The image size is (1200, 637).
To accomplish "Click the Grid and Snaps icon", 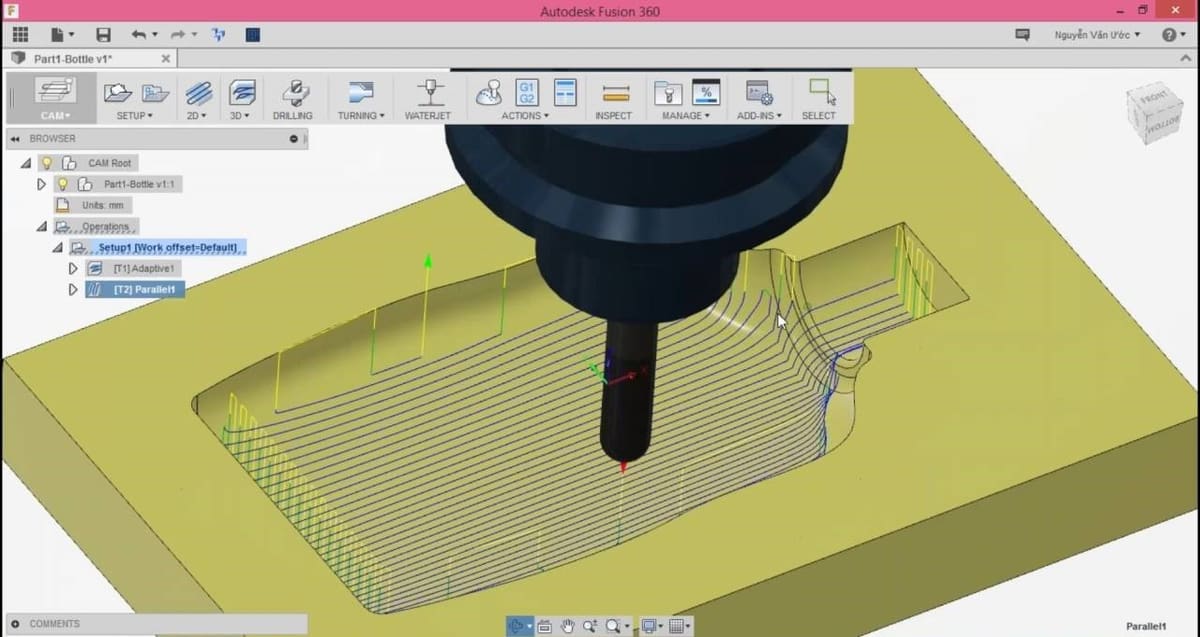I will coord(677,626).
